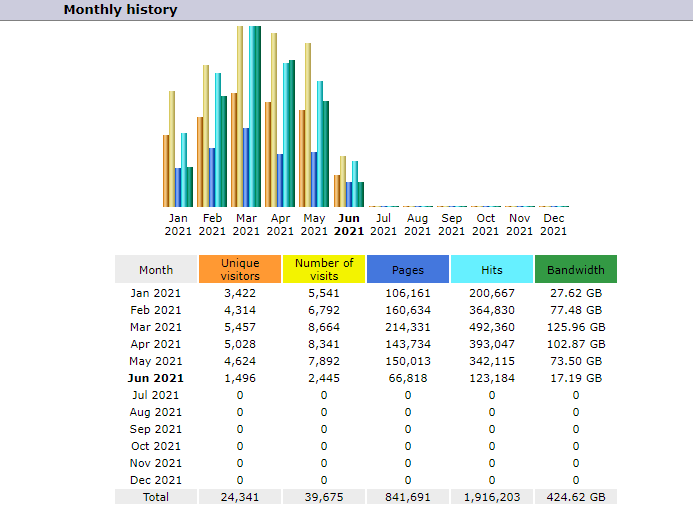Click the cyan Hits column header
This screenshot has height=514, width=693.
pyautogui.click(x=491, y=269)
